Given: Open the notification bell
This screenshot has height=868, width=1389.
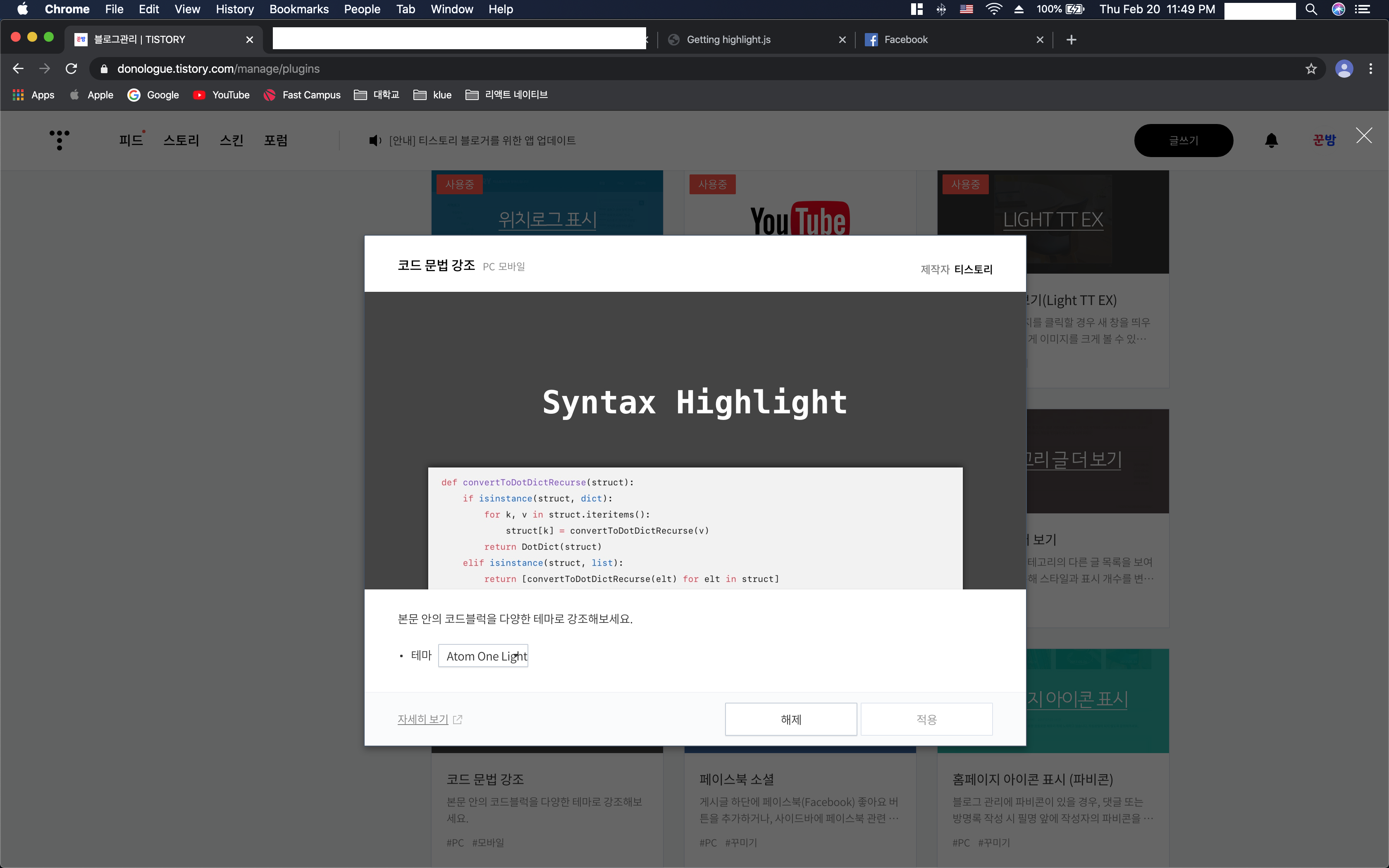Looking at the screenshot, I should coord(1271,140).
